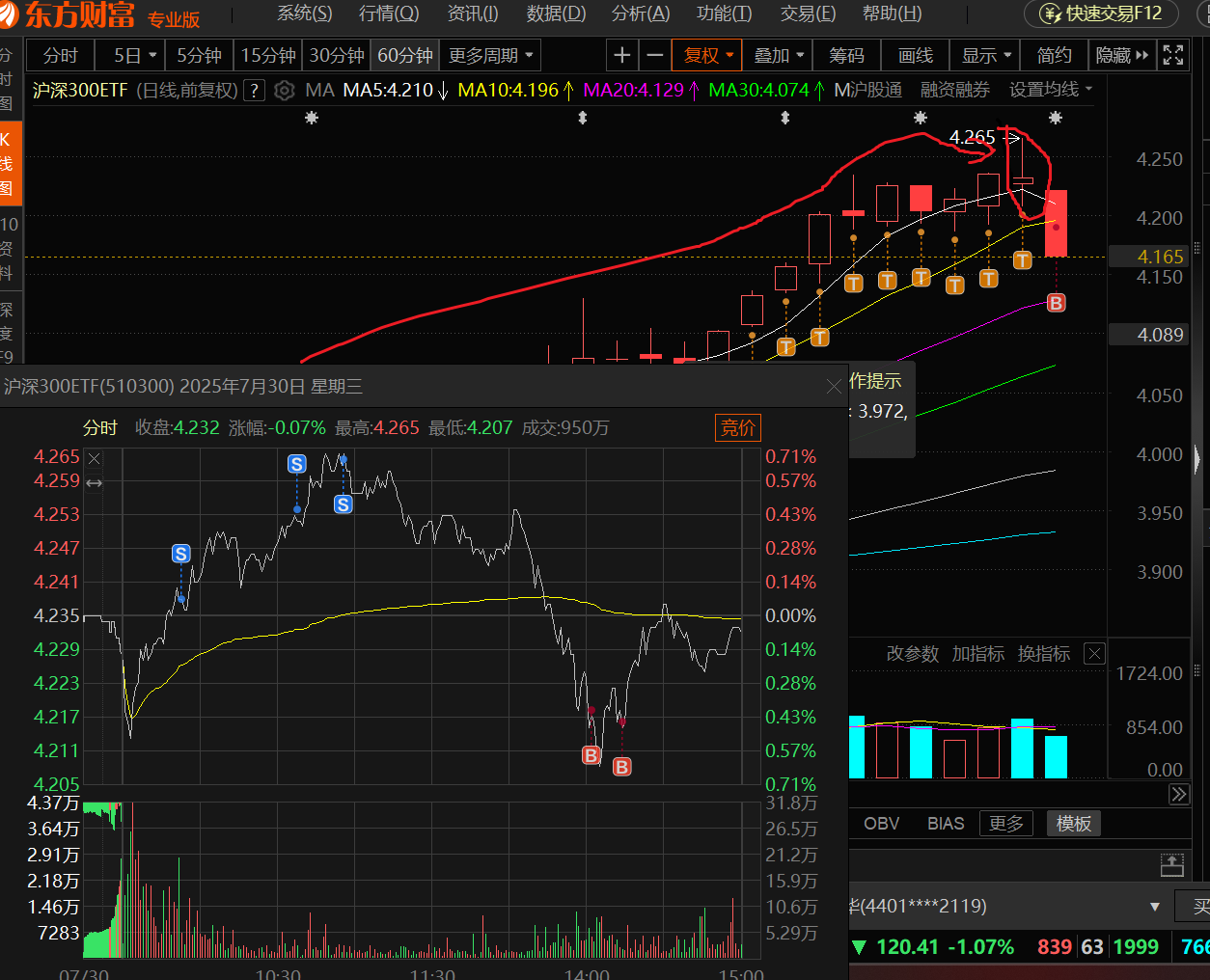Close the intraday popup window
The height and width of the screenshot is (980, 1210).
(x=834, y=387)
